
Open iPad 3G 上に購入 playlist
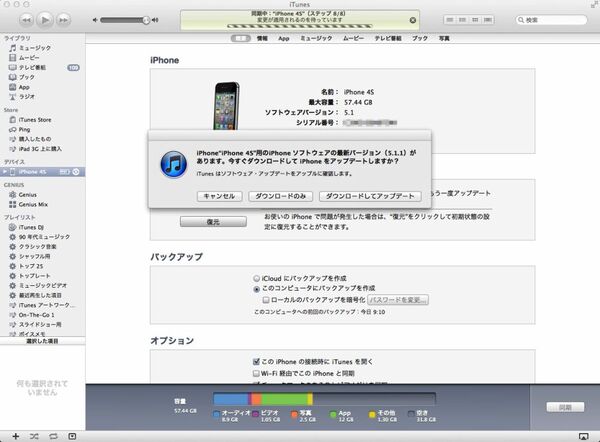click(42, 149)
